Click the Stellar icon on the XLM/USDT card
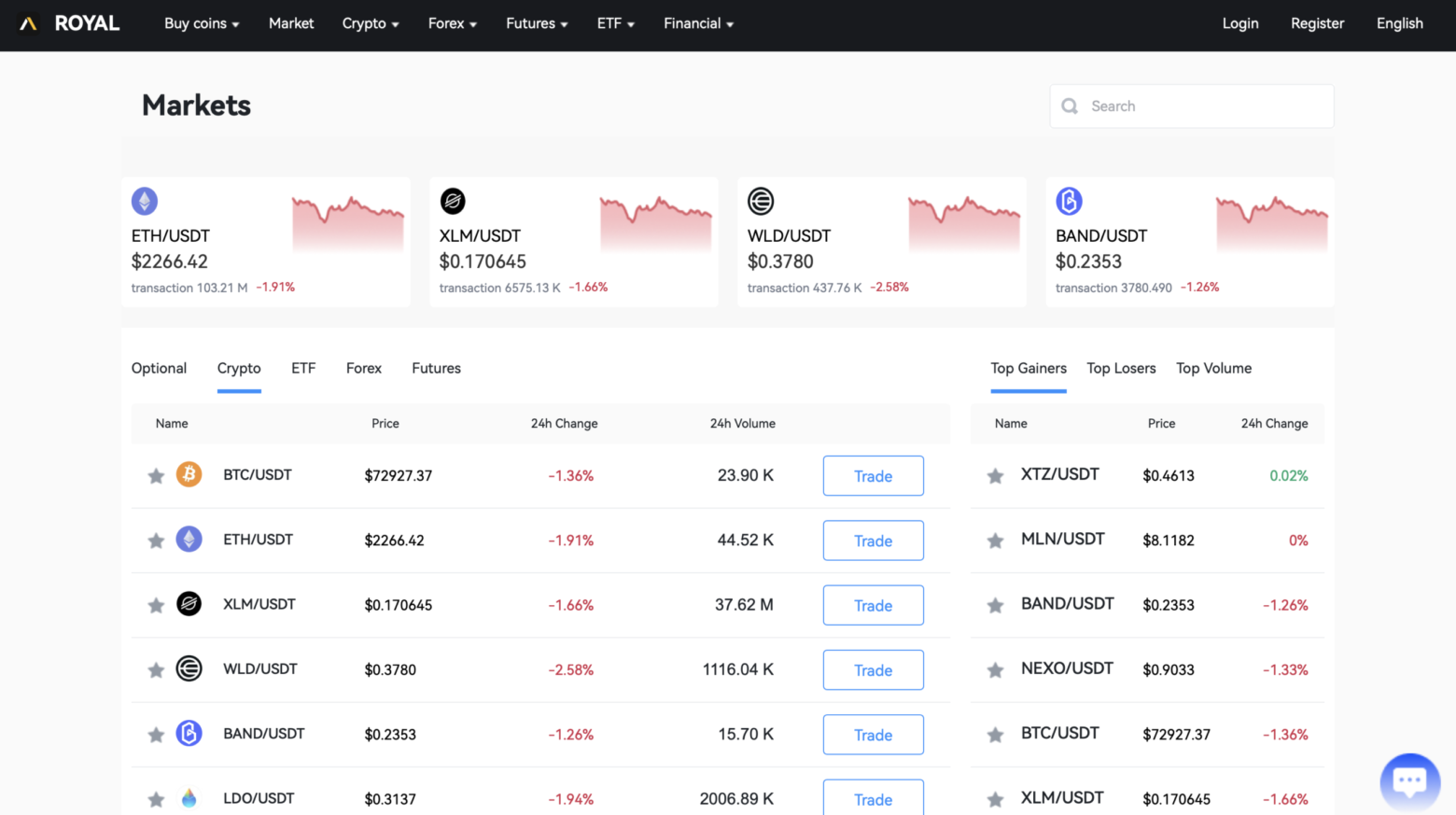Viewport: 1456px width, 815px height. coord(453,201)
